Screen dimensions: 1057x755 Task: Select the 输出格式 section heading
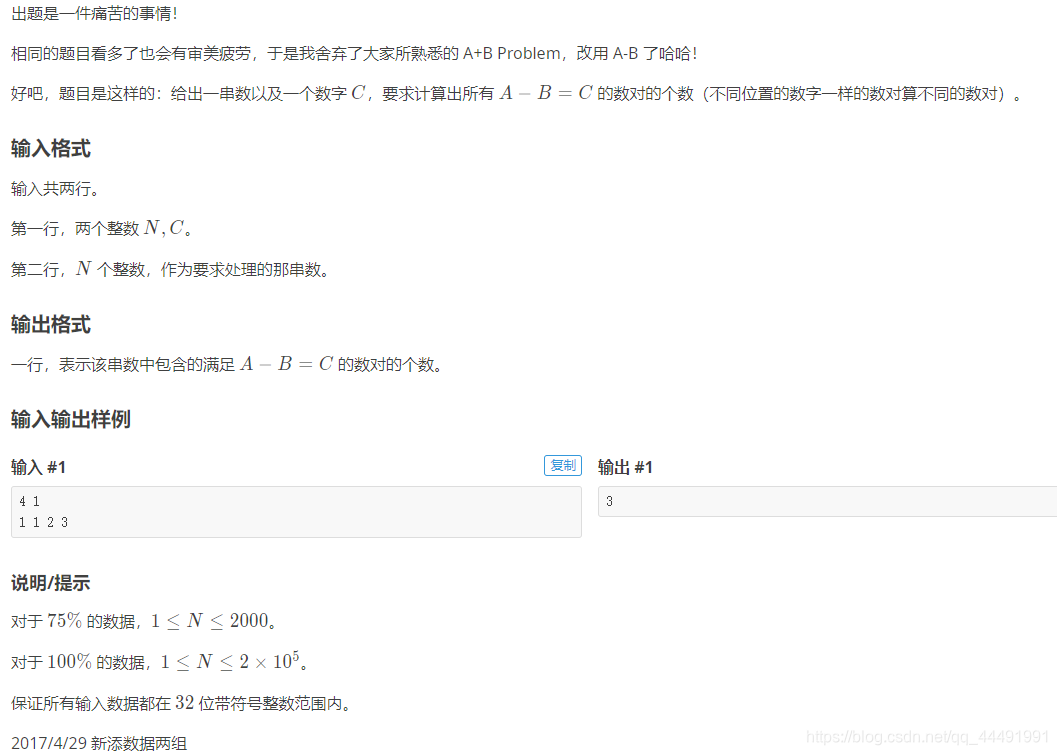[x=51, y=324]
